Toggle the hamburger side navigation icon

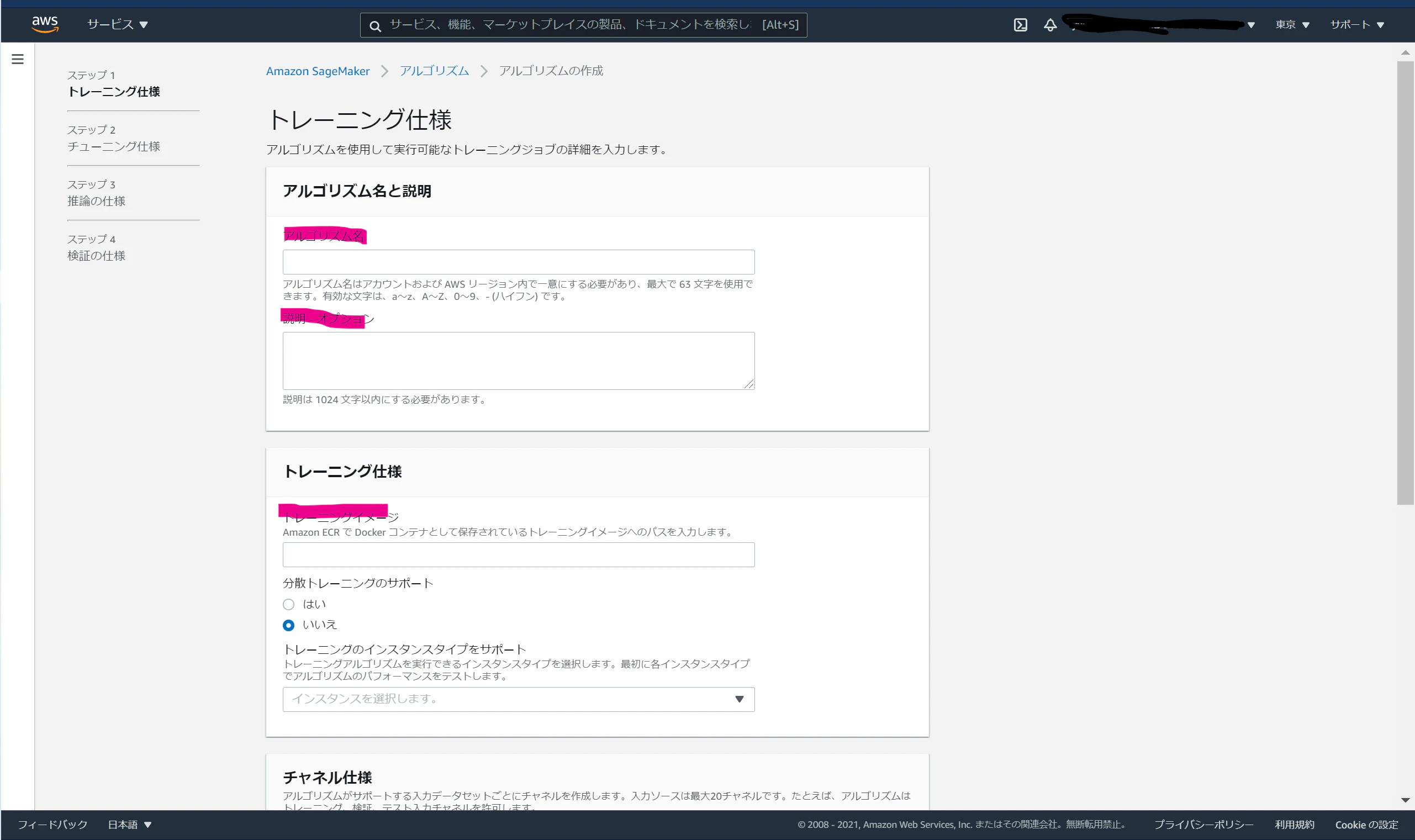click(x=18, y=59)
